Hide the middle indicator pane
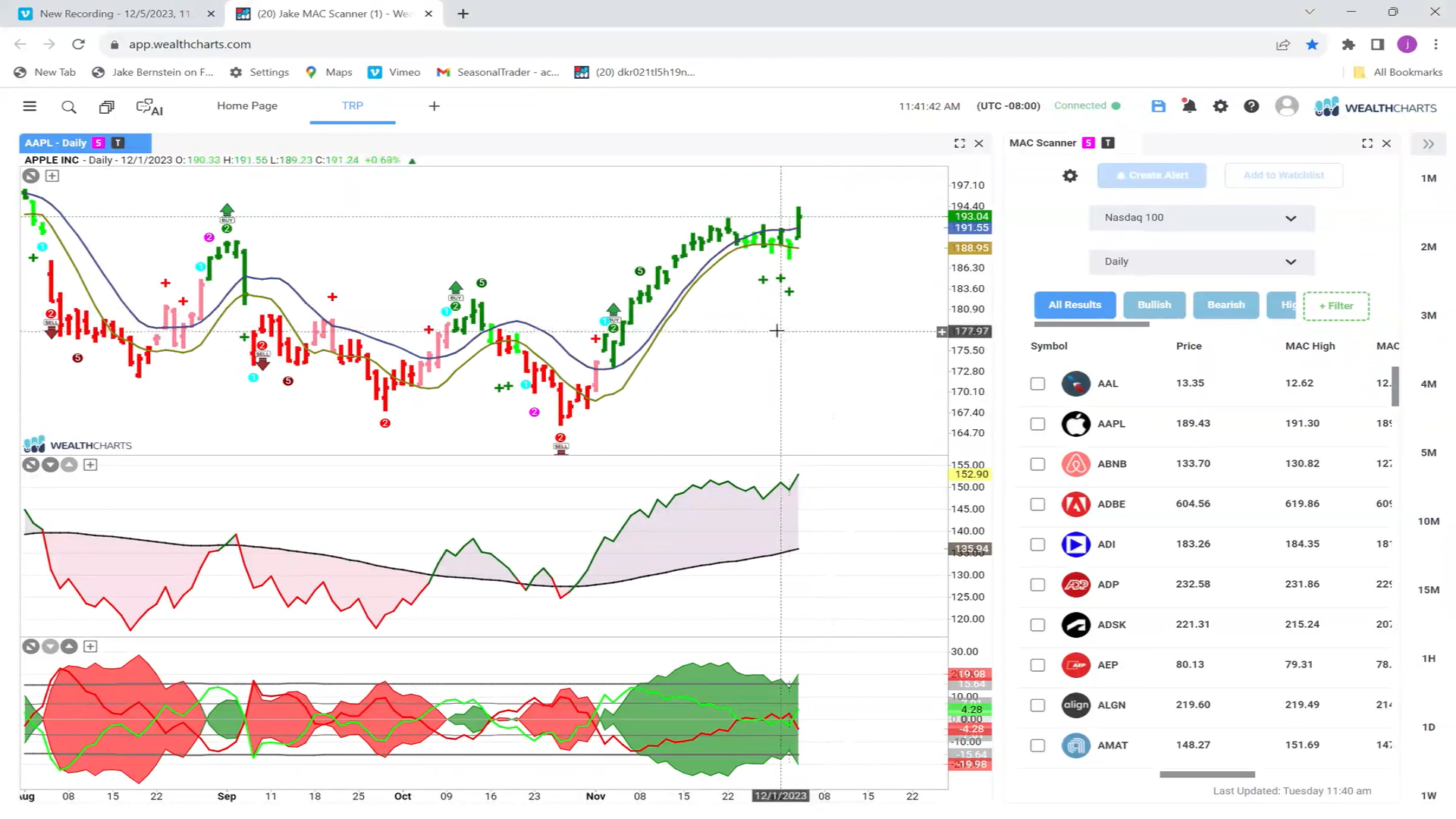The height and width of the screenshot is (819, 1456). pyautogui.click(x=30, y=465)
